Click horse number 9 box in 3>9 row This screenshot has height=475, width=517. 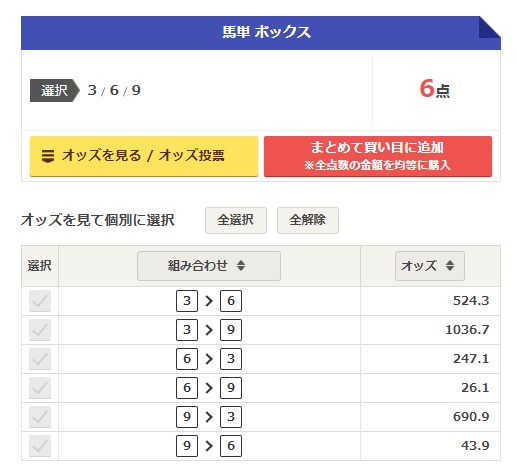pos(231,330)
